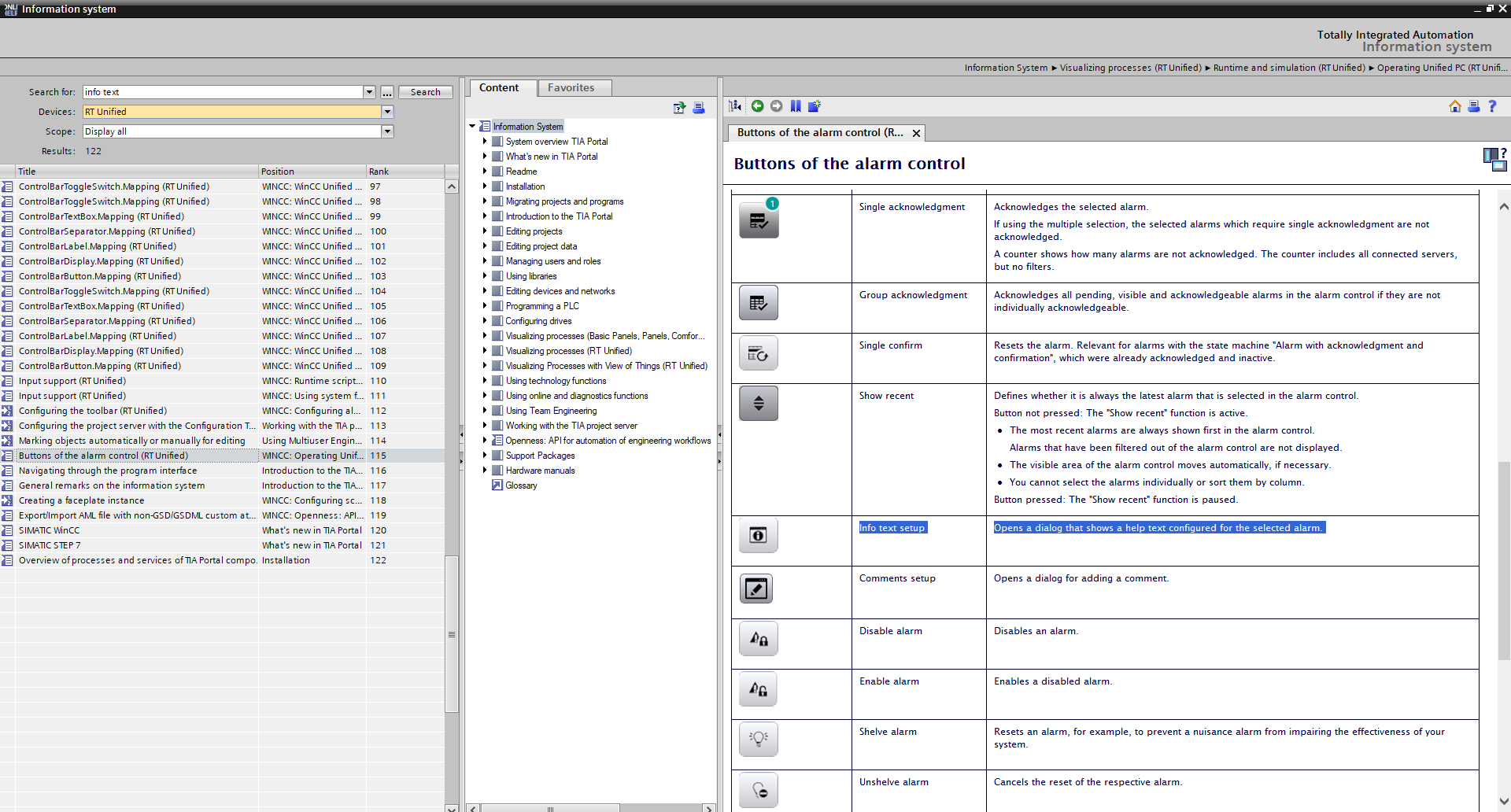The image size is (1511, 812).
Task: Click the Info text setup alarm icon
Action: click(758, 536)
